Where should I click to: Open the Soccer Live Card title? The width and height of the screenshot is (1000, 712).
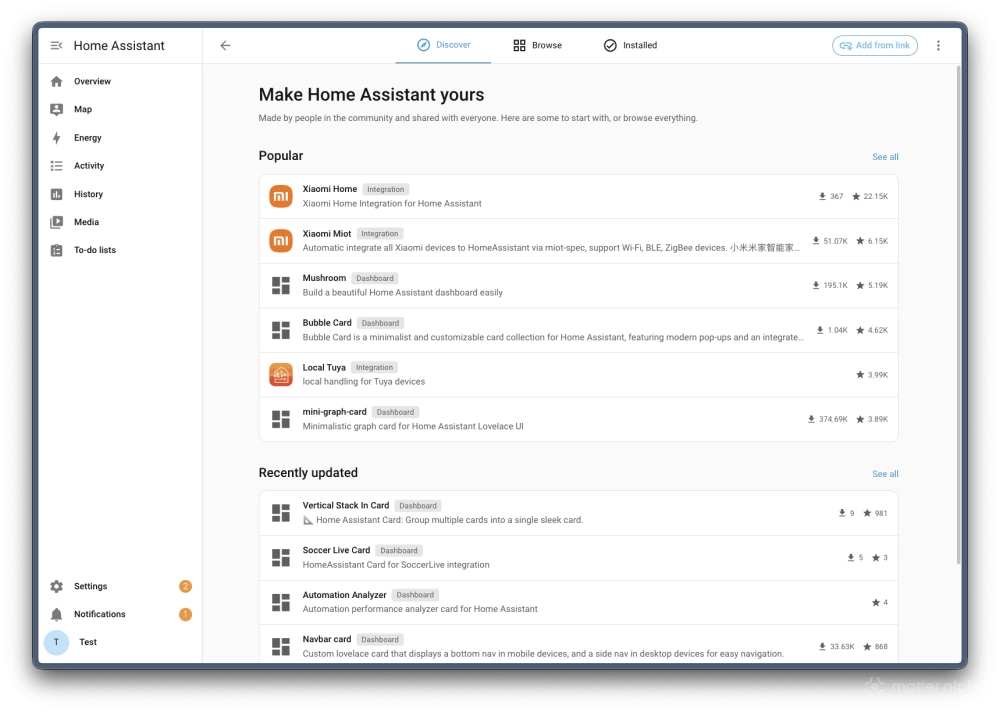336,550
